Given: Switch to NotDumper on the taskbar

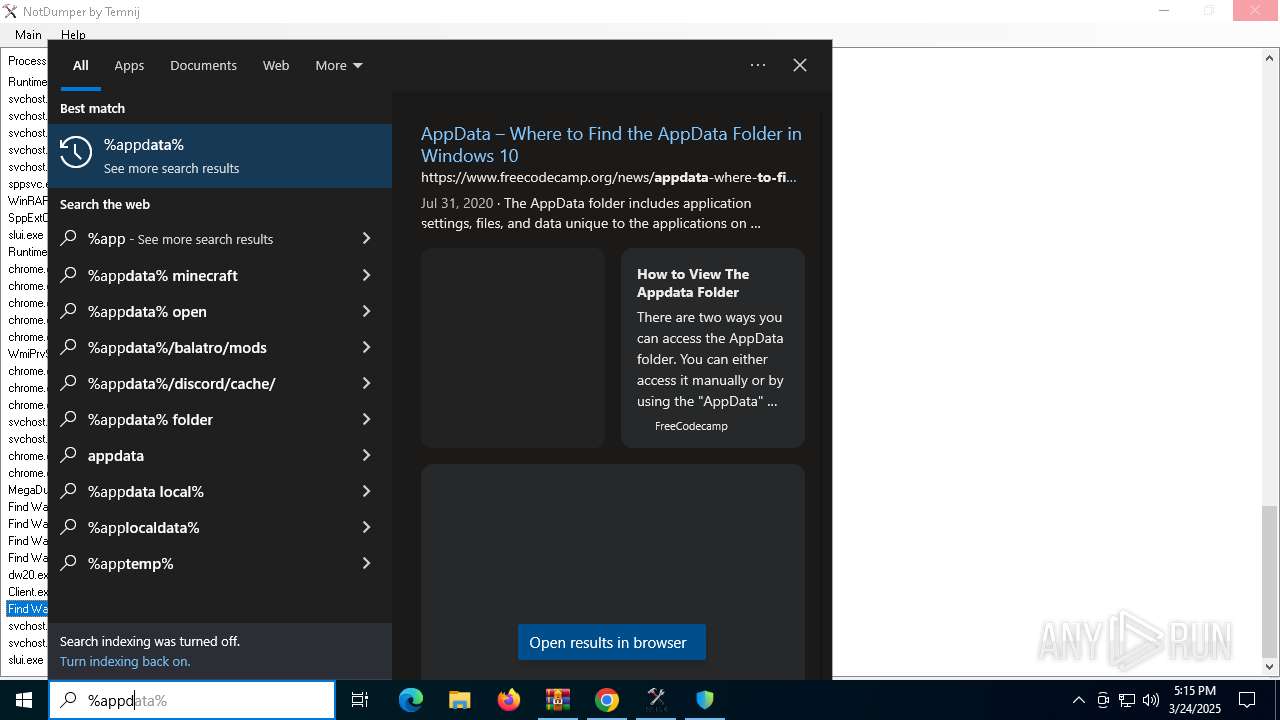Looking at the screenshot, I should tap(656, 700).
